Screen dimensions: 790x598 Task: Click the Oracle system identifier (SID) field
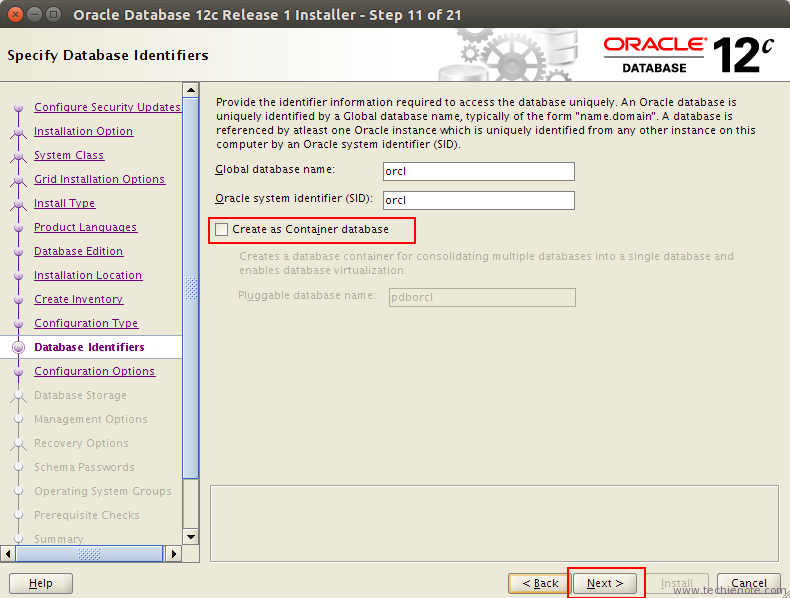click(x=479, y=201)
